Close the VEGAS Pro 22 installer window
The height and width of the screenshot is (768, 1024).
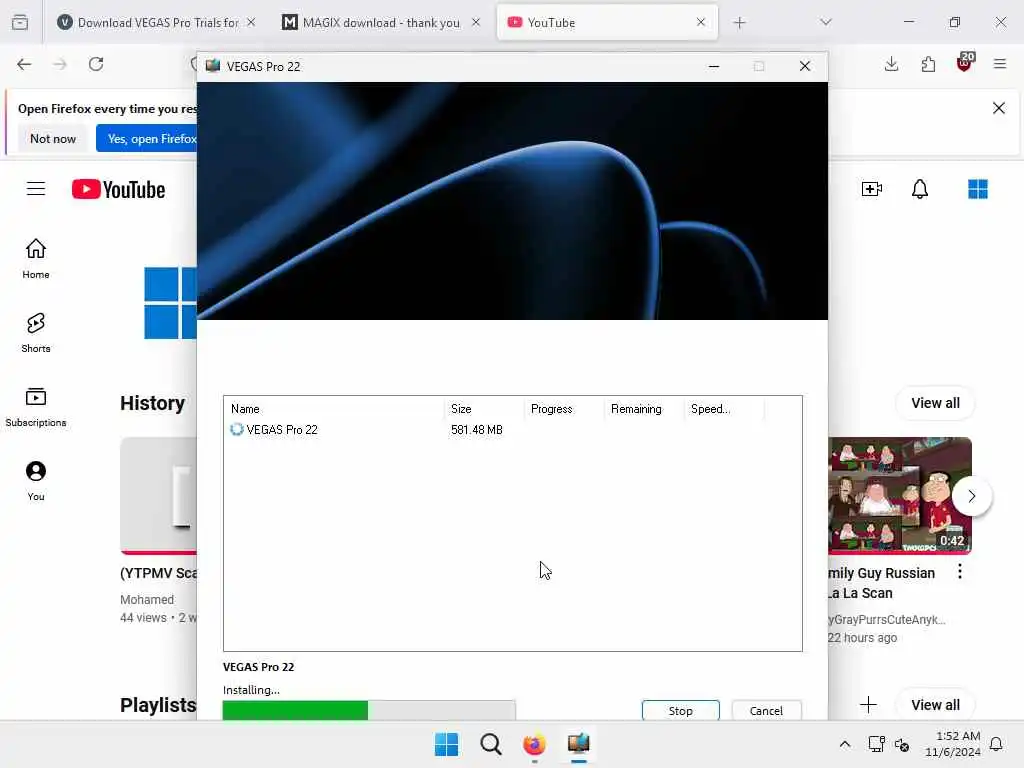[805, 66]
